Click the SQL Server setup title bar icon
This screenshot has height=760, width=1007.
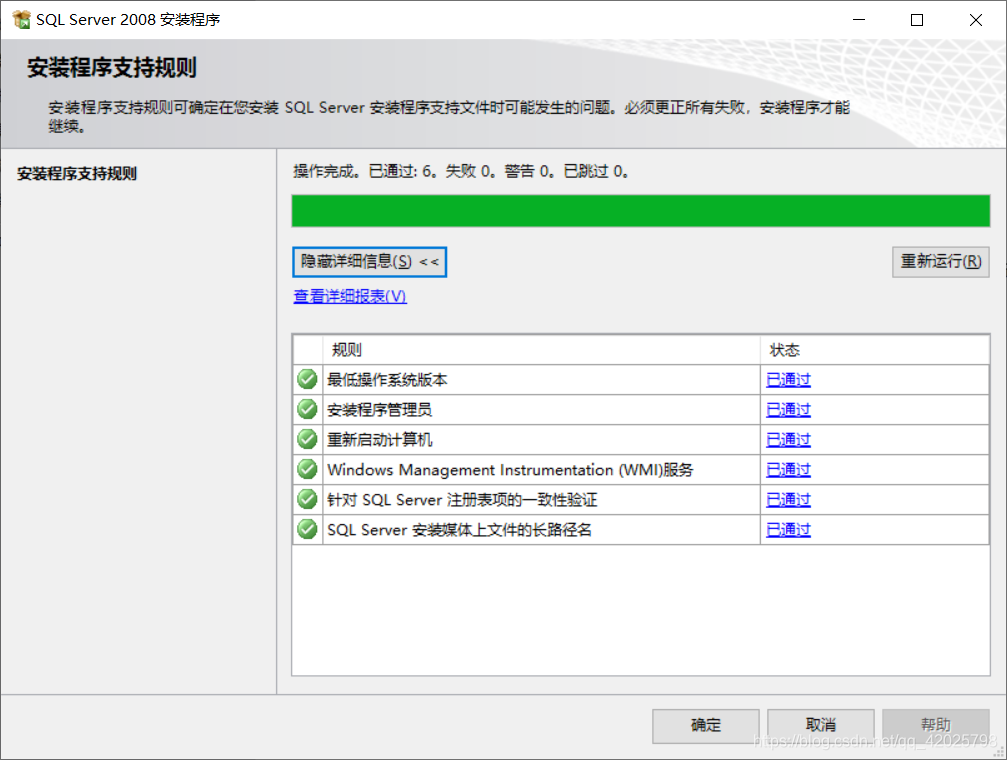pos(21,19)
